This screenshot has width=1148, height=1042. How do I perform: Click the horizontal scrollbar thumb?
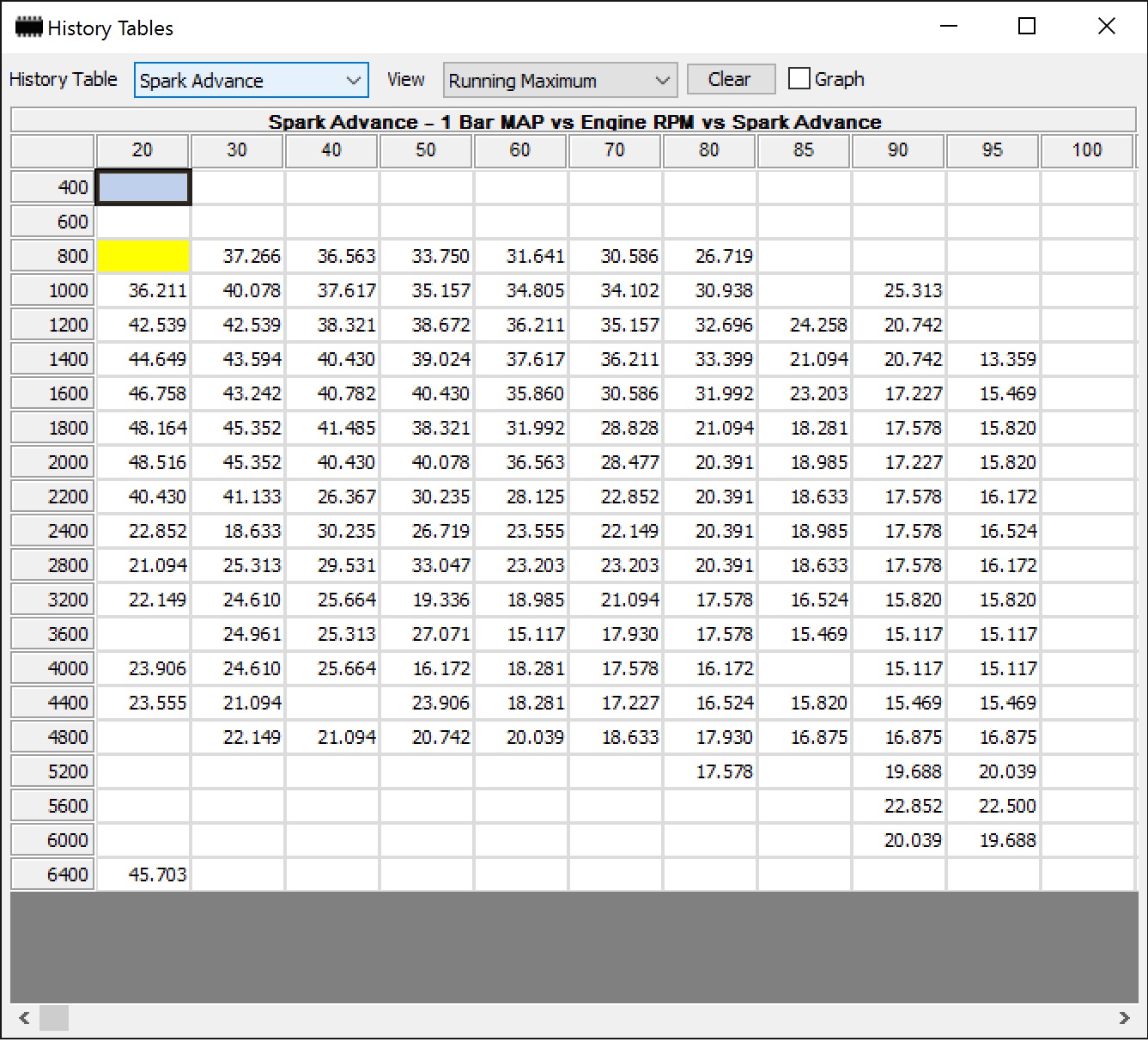click(54, 1018)
